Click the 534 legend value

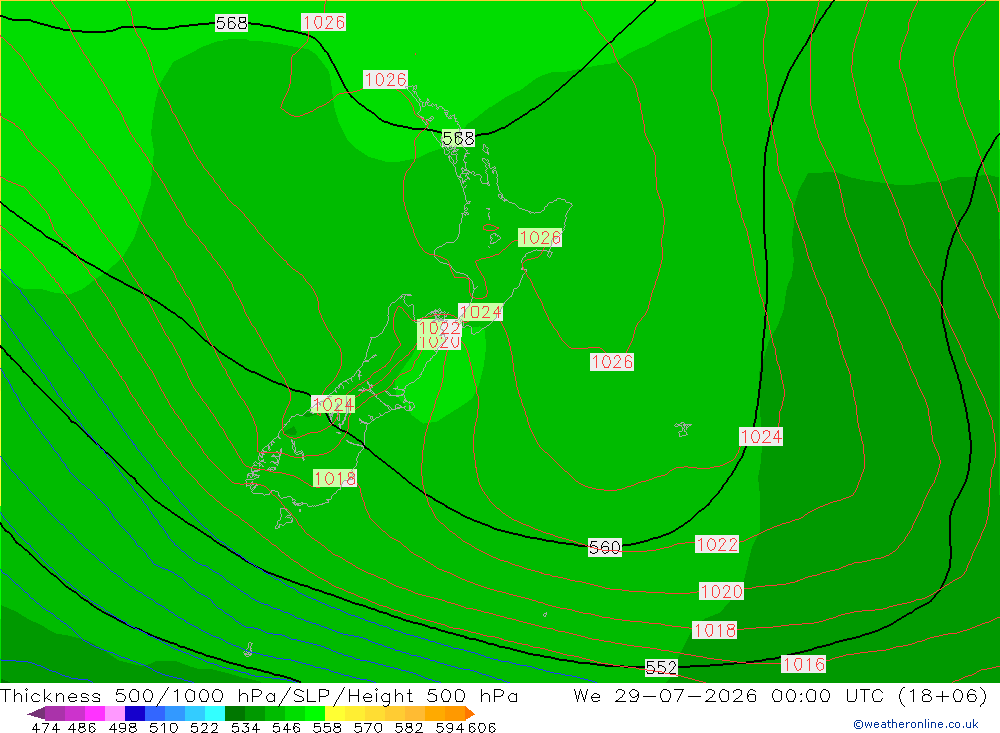click(245, 727)
